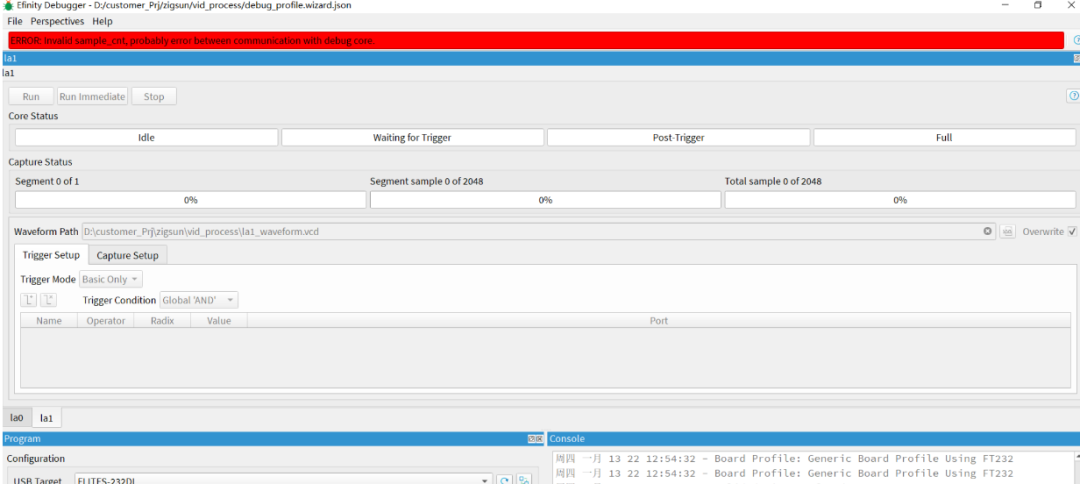This screenshot has width=1080, height=484.
Task: Switch to the Capture Setup tab
Action: coord(128,255)
